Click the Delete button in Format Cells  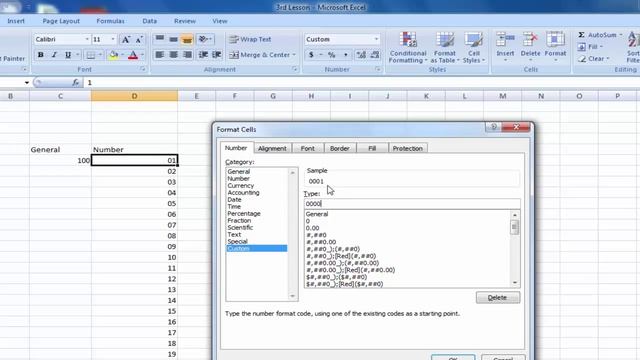pyautogui.click(x=498, y=298)
